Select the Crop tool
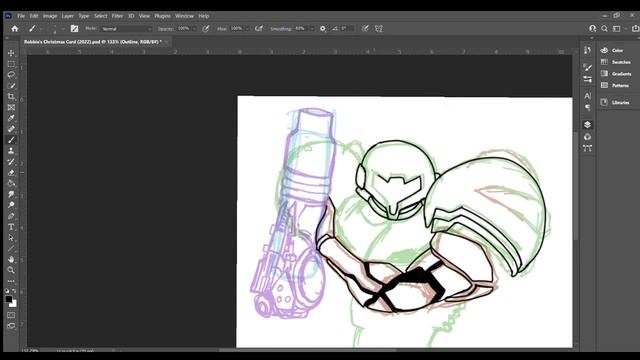Screen dimensions: 640x360 click(x=11, y=97)
